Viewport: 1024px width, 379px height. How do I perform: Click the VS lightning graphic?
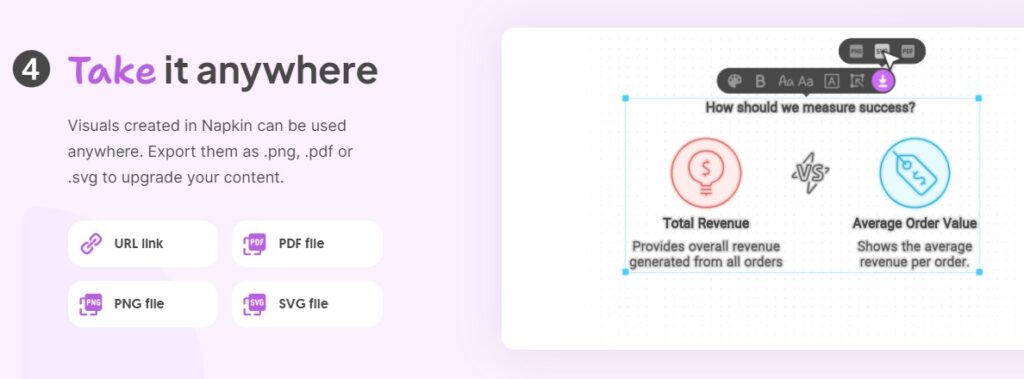(x=810, y=173)
